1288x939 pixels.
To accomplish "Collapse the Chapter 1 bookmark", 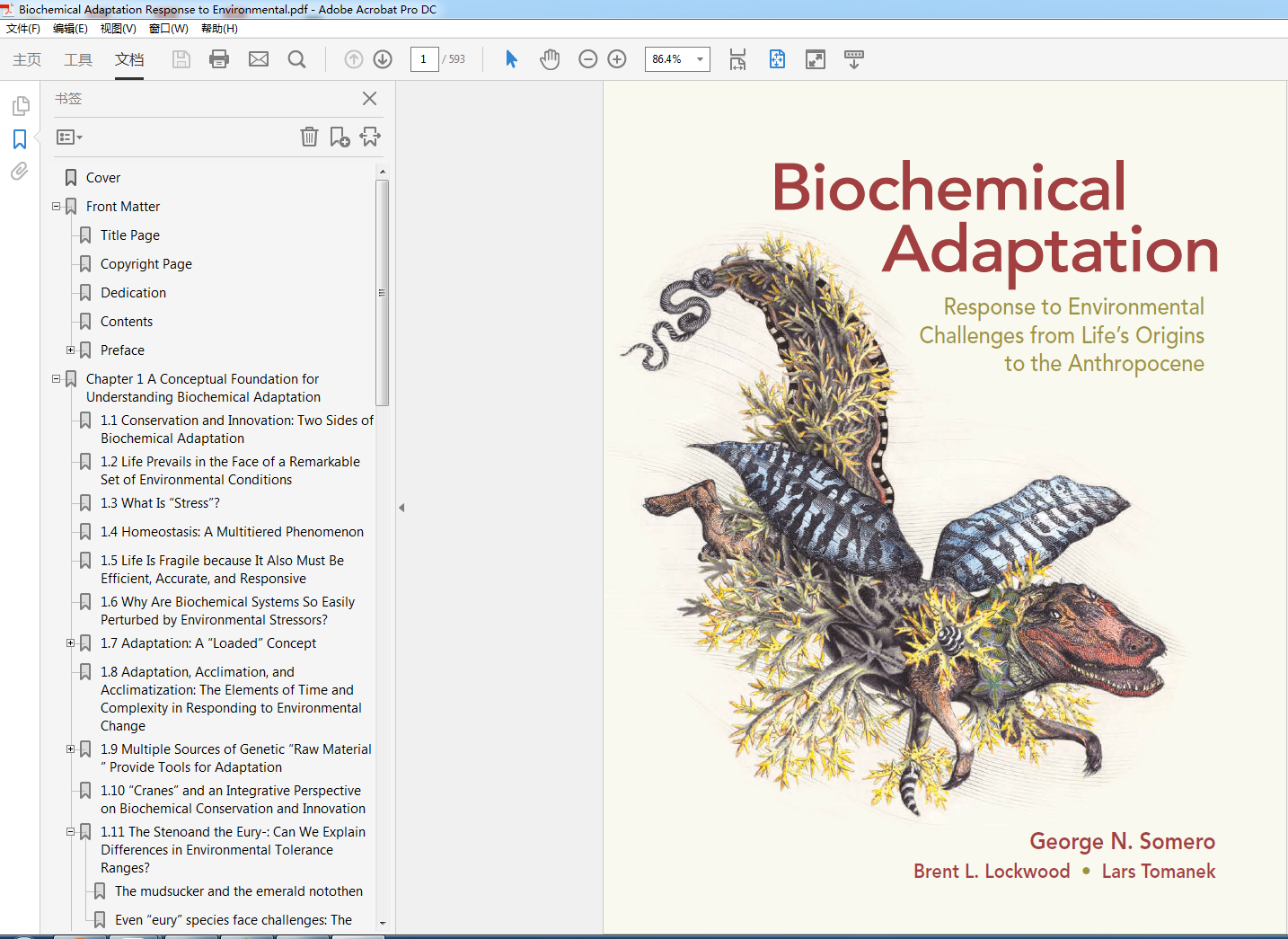I will tap(56, 378).
